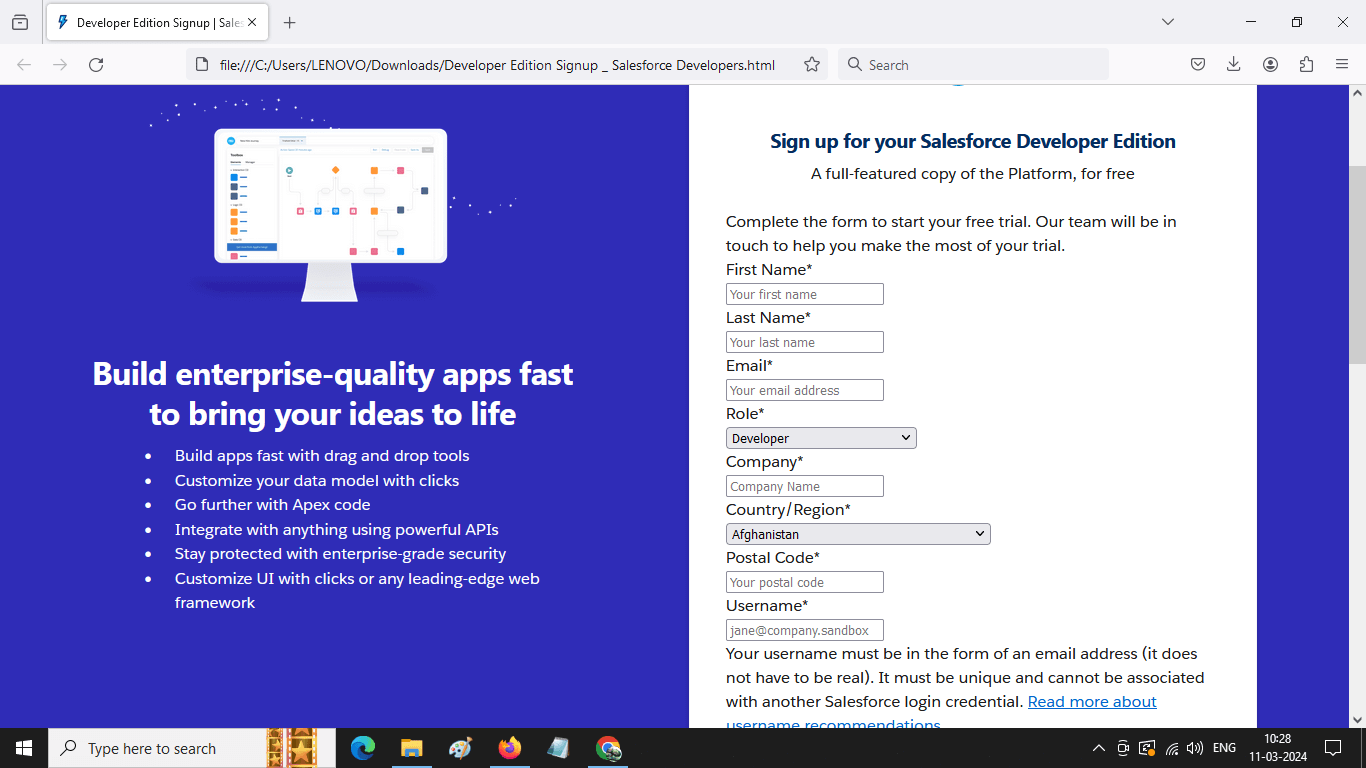This screenshot has height=768, width=1366.
Task: Bookmark the page using the star icon
Action: click(812, 64)
